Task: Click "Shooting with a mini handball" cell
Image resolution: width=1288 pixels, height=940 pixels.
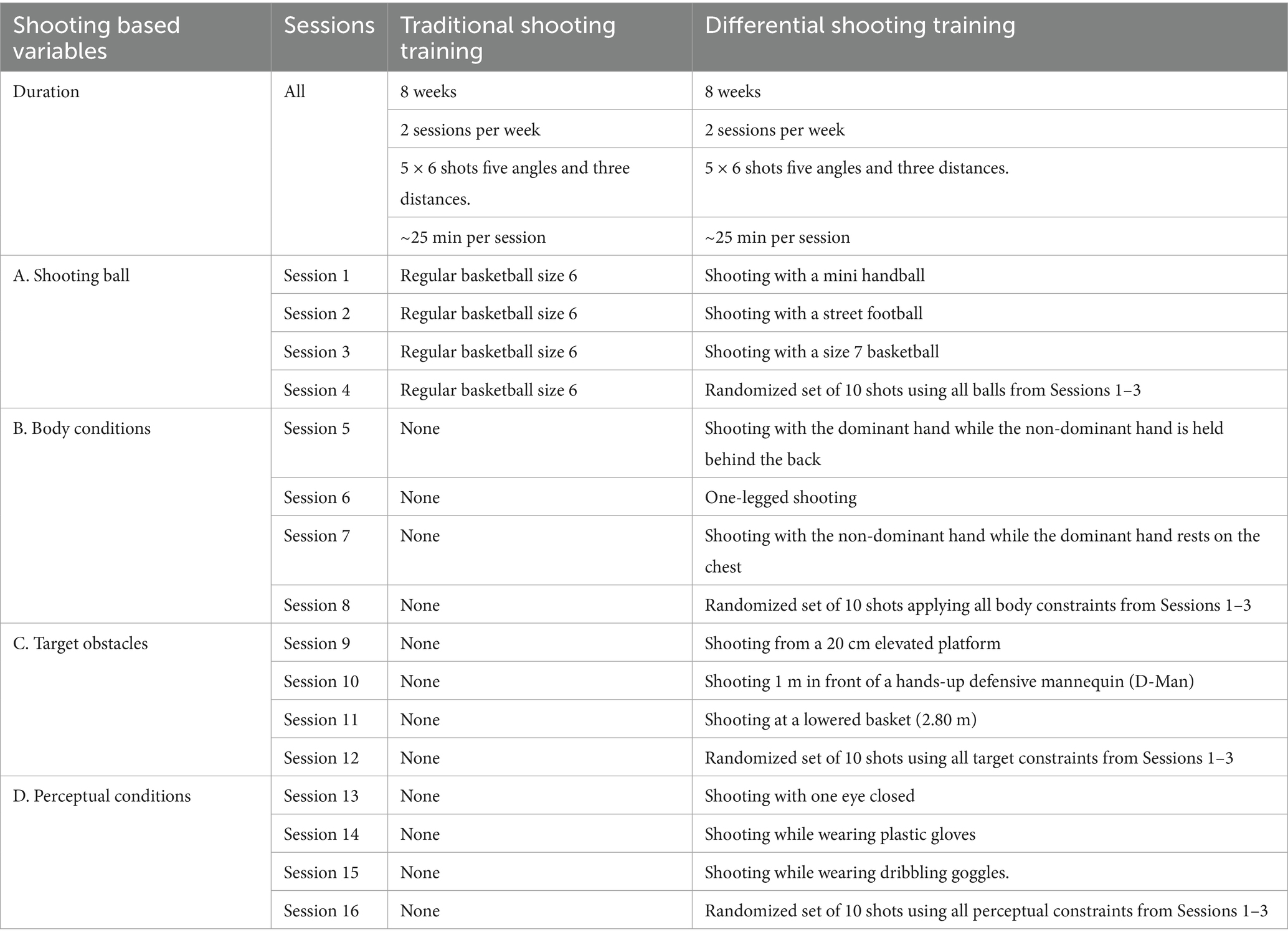Action: point(814,275)
